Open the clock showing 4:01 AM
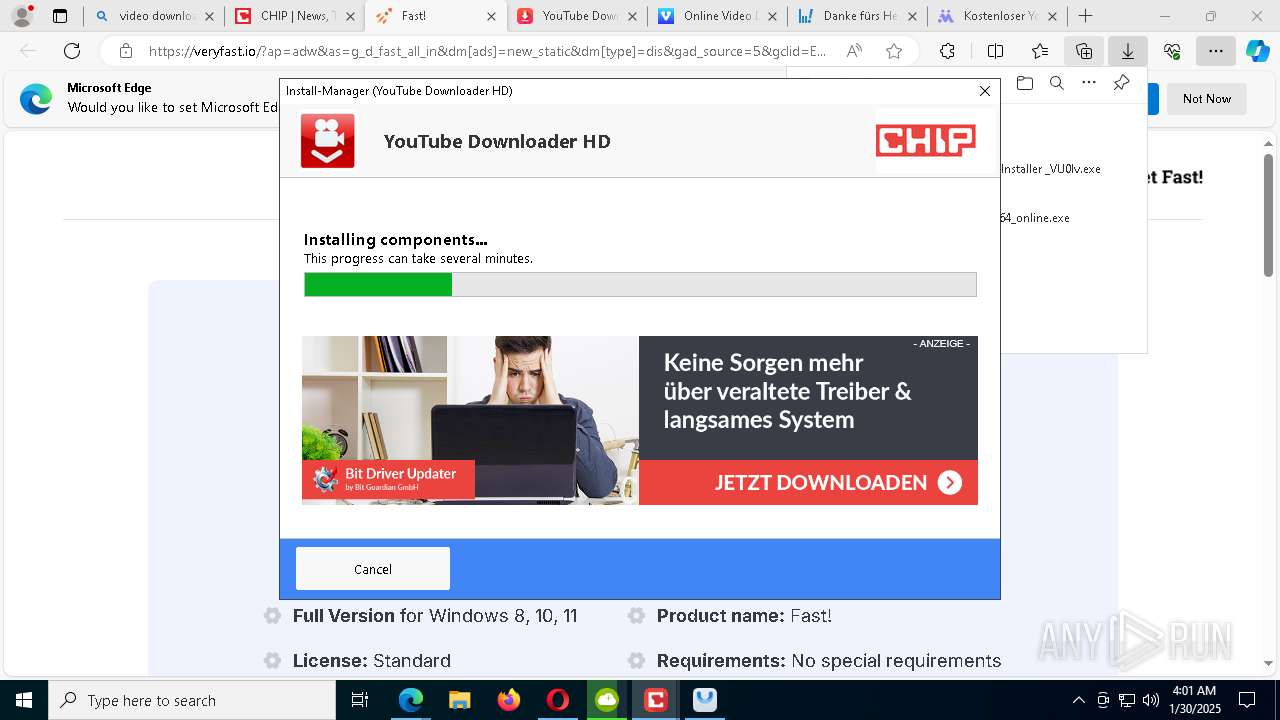 [x=1195, y=700]
